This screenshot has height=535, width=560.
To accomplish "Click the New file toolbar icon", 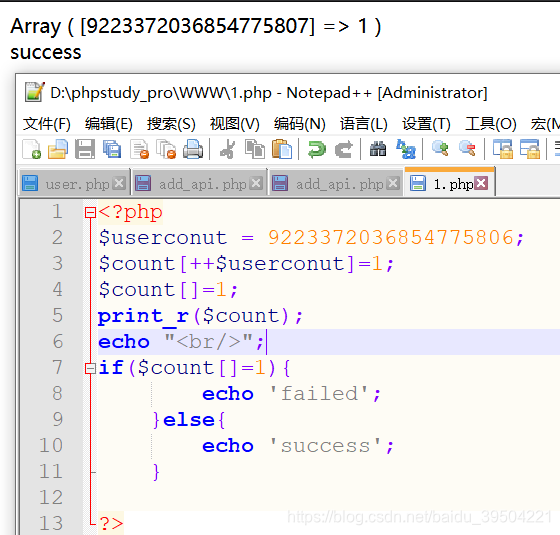I will point(31,149).
